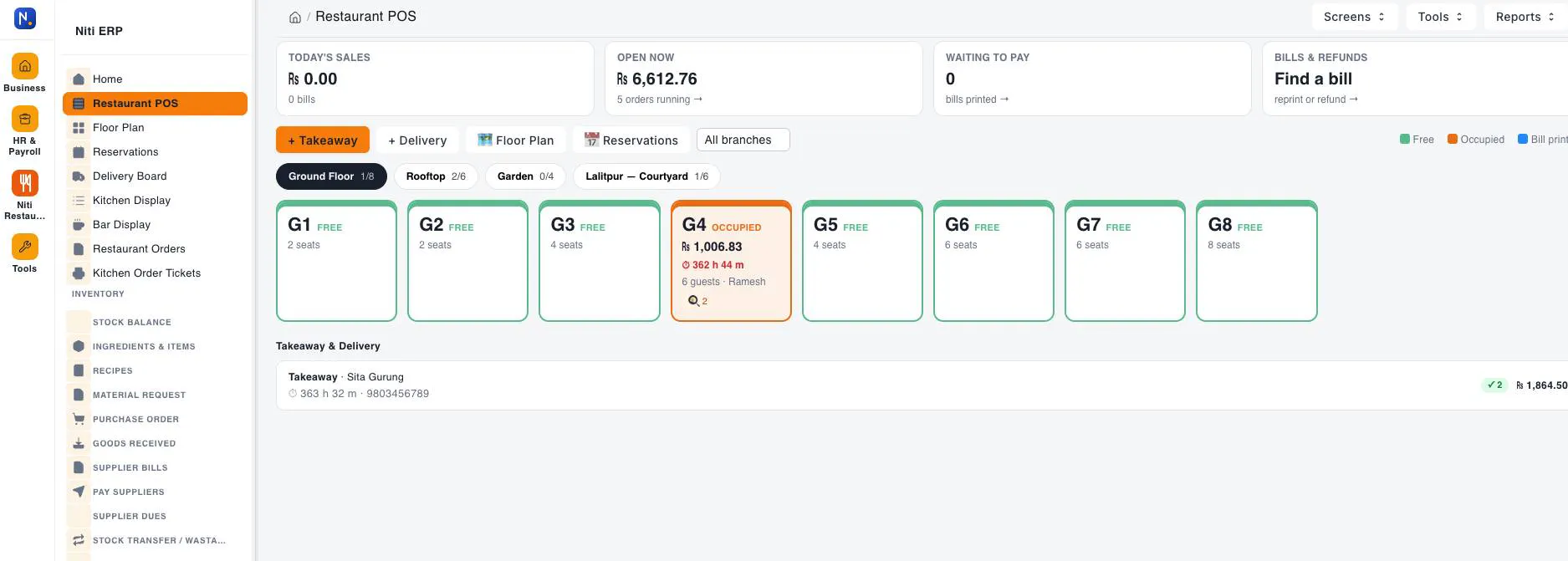Click the Stock Transfer arrows icon
Image resolution: width=1568 pixels, height=561 pixels.
click(79, 540)
